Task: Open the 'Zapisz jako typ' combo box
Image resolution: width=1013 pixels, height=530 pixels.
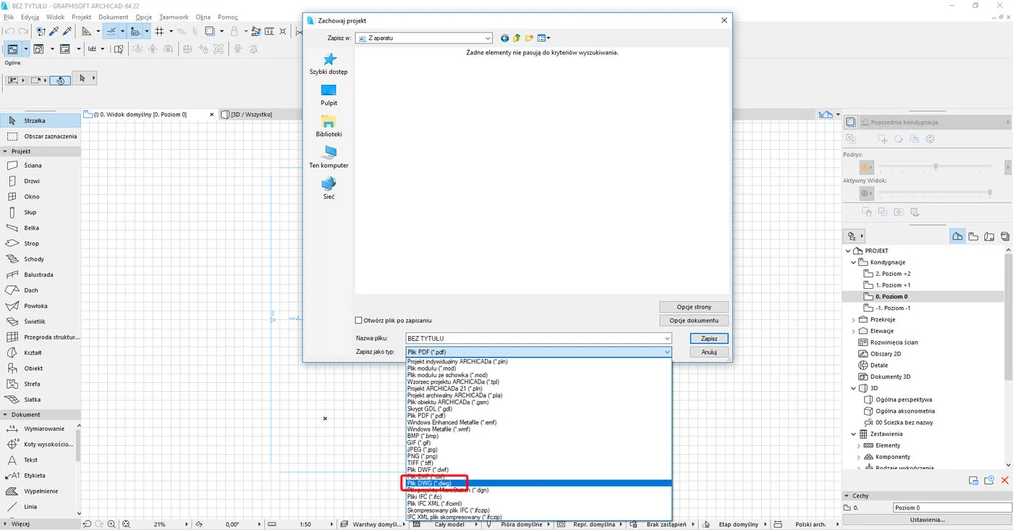Action: tap(539, 352)
